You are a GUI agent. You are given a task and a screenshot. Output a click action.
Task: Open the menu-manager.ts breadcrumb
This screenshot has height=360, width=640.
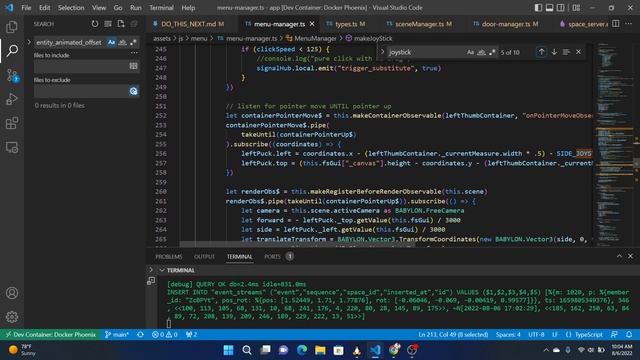[247, 38]
